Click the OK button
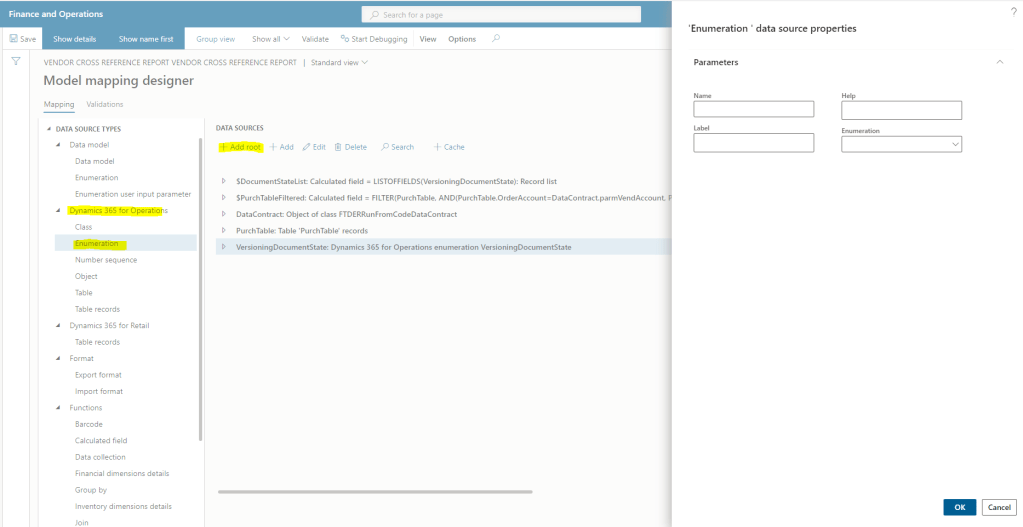The width and height of the screenshot is (1023, 527). (959, 507)
